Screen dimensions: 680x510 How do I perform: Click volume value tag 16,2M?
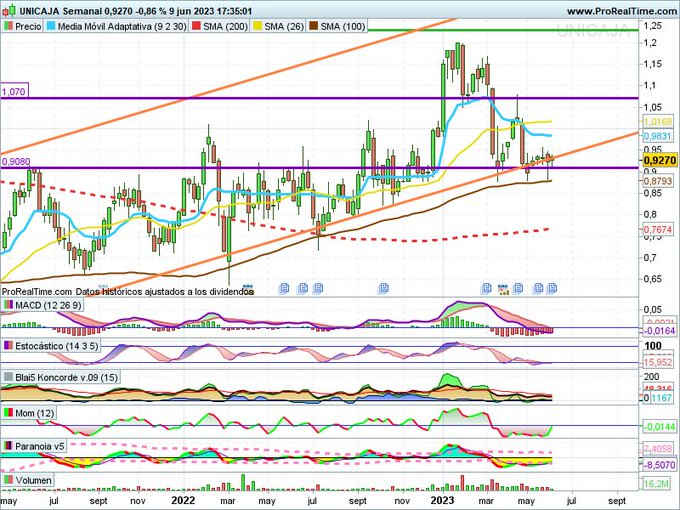coord(656,483)
